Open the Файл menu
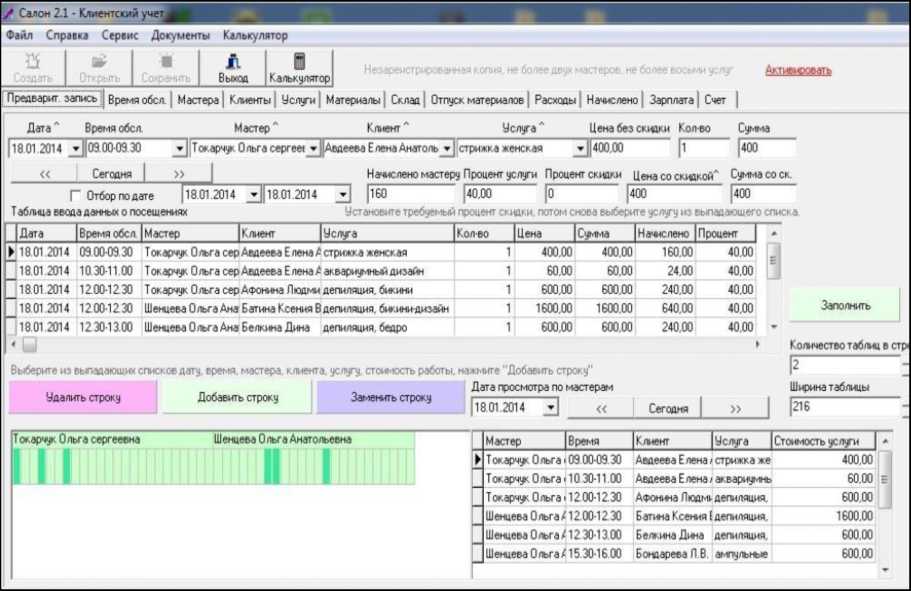The width and height of the screenshot is (911, 591). tap(19, 35)
